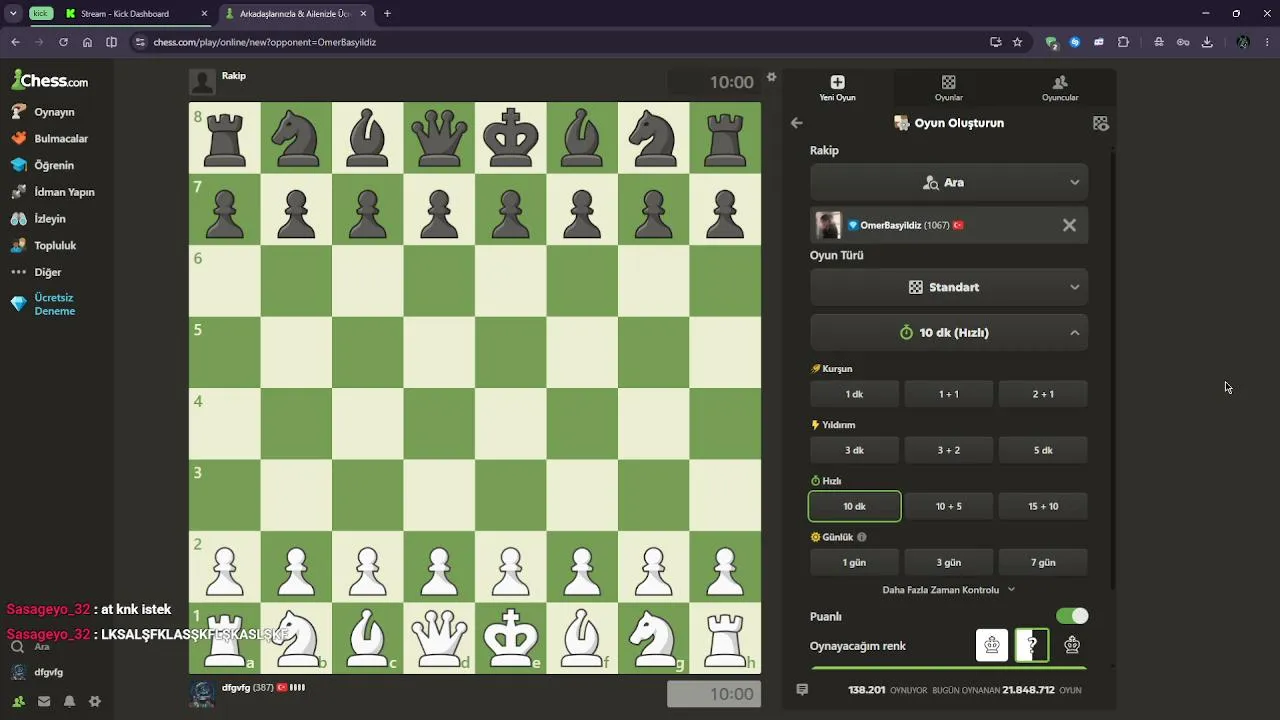The image size is (1280, 720).
Task: Remove opponent OmerBasyildiz
Action: tap(1069, 225)
